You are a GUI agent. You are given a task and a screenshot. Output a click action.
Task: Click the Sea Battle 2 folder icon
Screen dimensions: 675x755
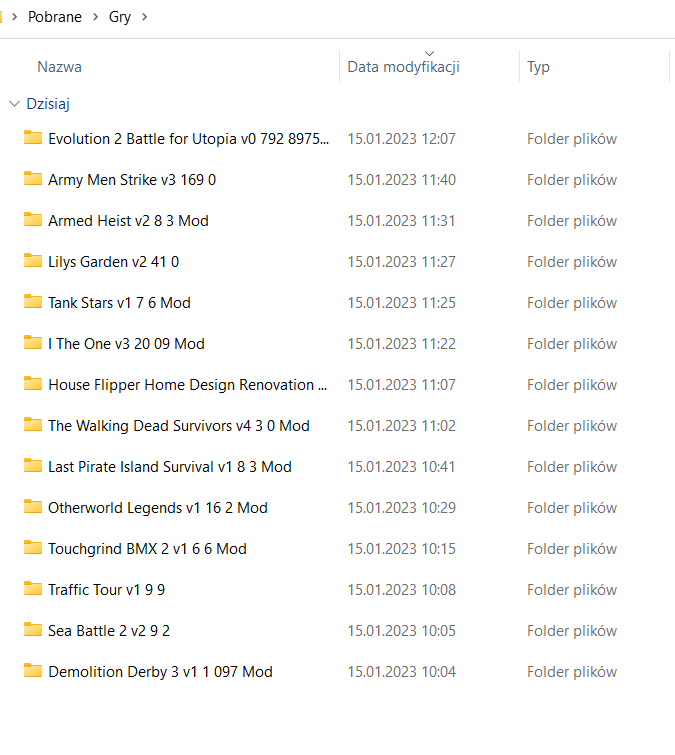pos(33,629)
